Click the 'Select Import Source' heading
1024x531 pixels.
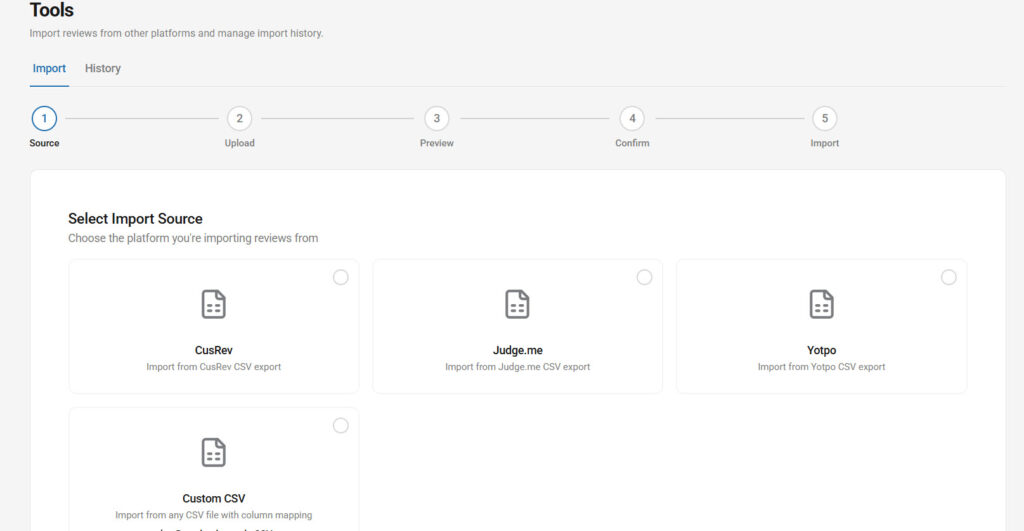135,219
